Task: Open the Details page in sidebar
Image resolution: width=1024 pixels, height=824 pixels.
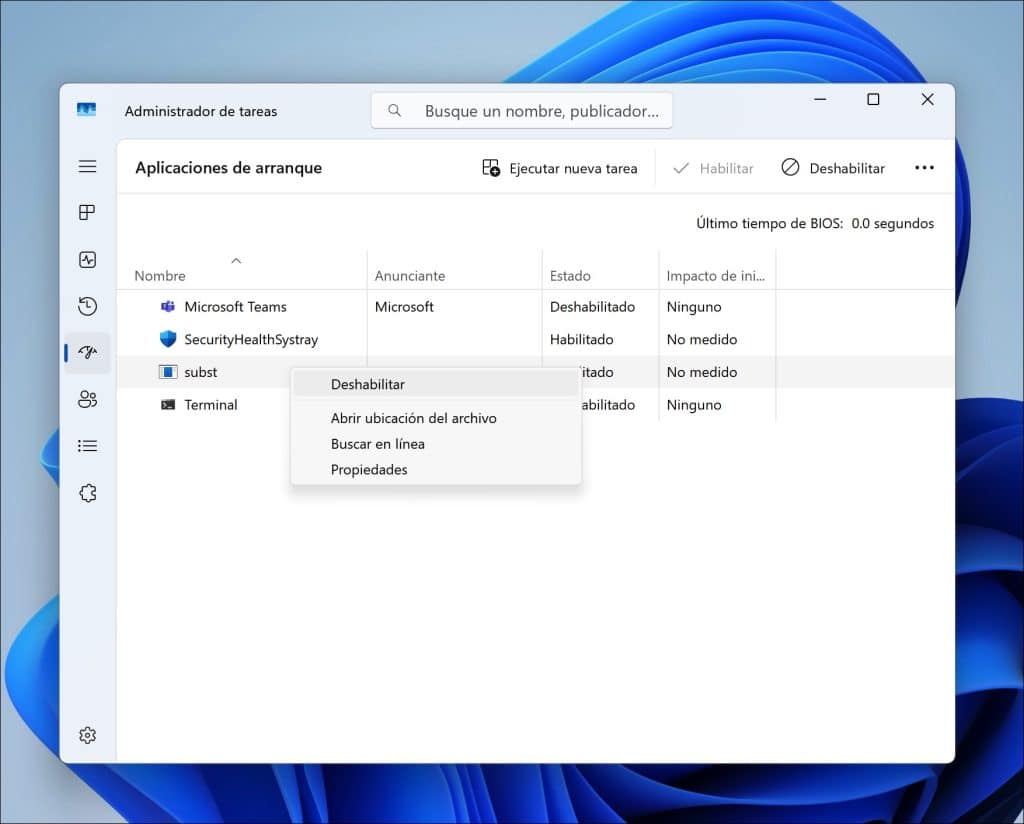Action: pos(88,446)
